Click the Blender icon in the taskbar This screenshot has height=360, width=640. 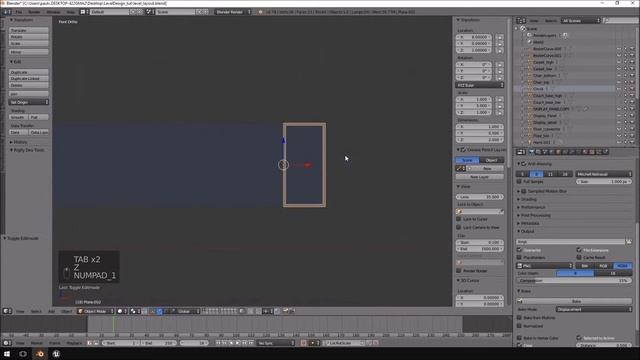point(40,354)
